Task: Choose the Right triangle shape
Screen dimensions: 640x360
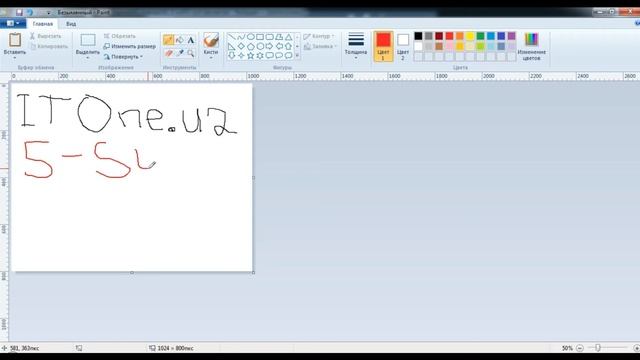Action: (x=232, y=47)
